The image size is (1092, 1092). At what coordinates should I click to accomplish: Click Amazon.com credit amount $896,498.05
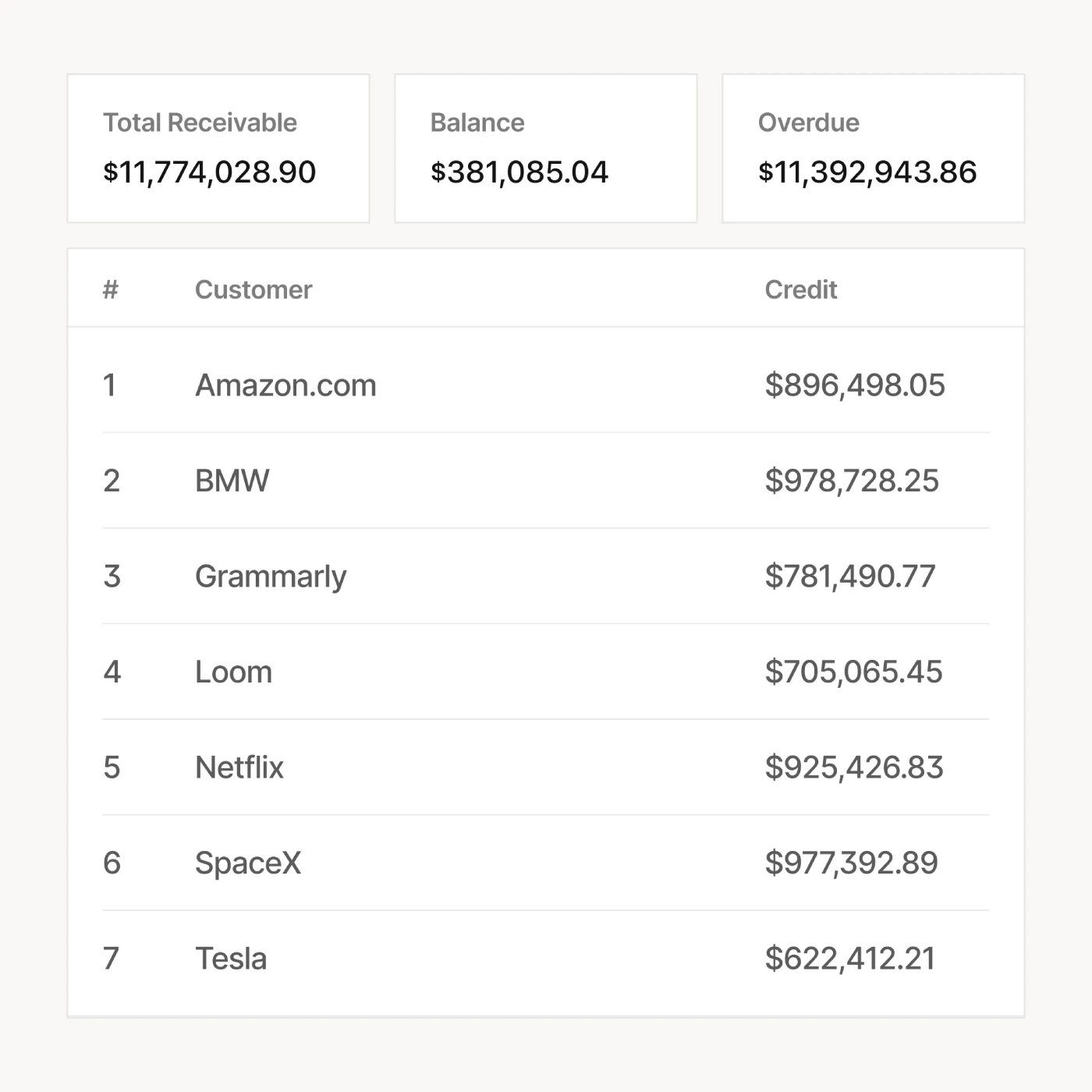[x=855, y=385]
